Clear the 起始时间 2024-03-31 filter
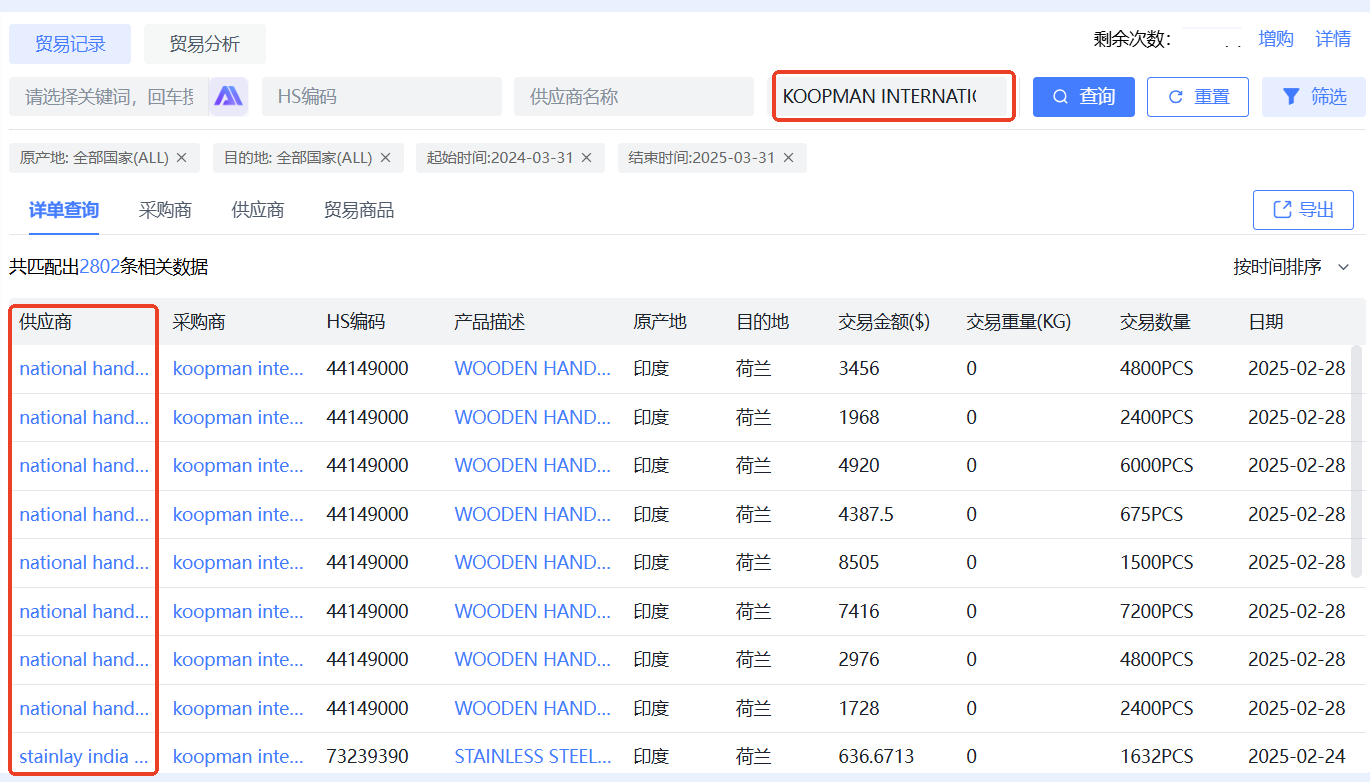 (586, 158)
